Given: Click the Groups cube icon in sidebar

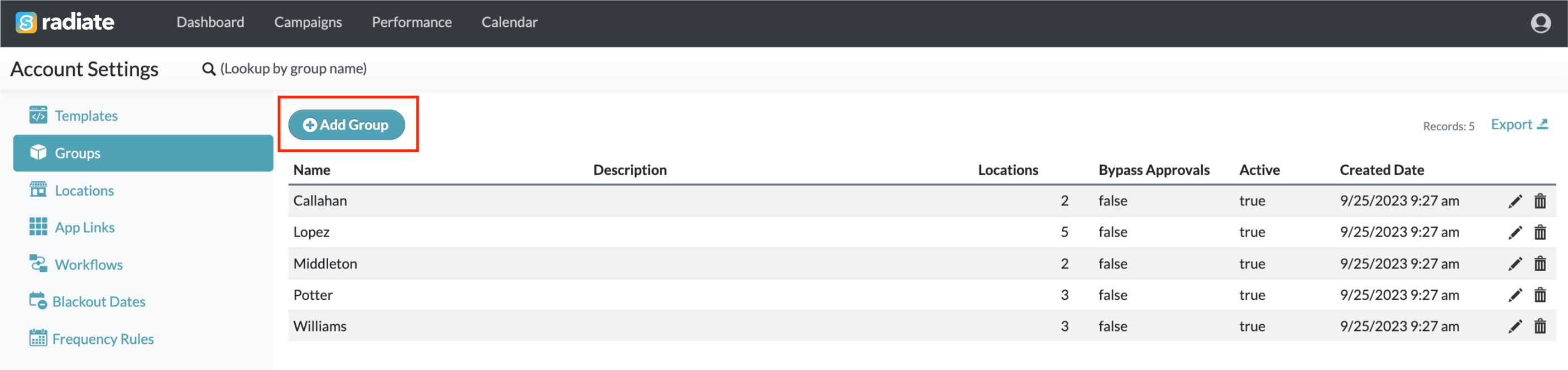Looking at the screenshot, I should (39, 152).
